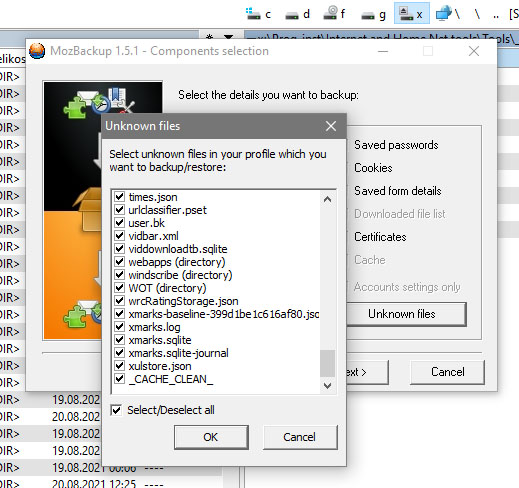Close the Unknown files dialog
Viewport: 519px width, 488px height.
(x=331, y=126)
